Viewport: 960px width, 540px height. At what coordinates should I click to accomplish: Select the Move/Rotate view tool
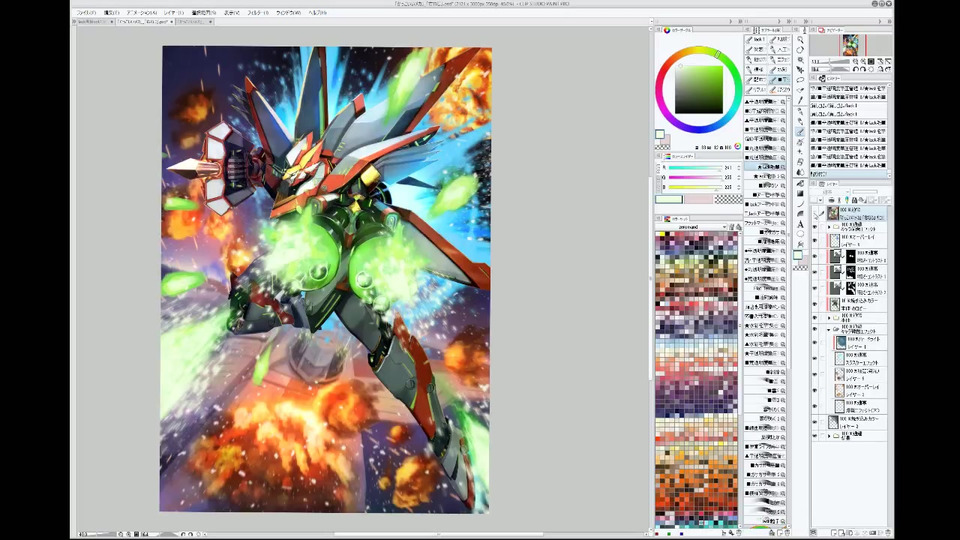(x=800, y=50)
